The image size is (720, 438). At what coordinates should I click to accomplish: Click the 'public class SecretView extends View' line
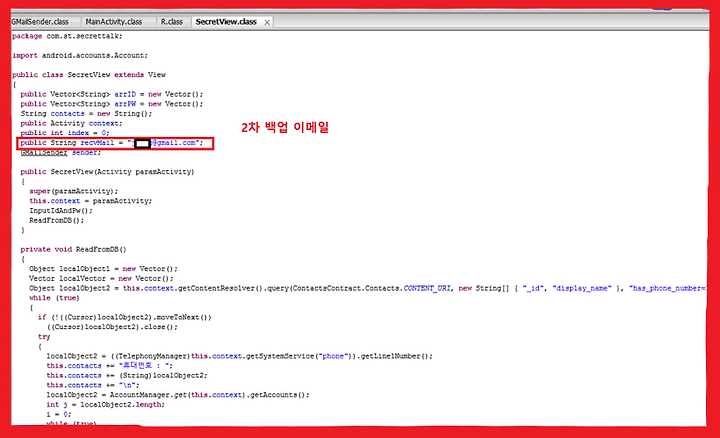(89, 74)
